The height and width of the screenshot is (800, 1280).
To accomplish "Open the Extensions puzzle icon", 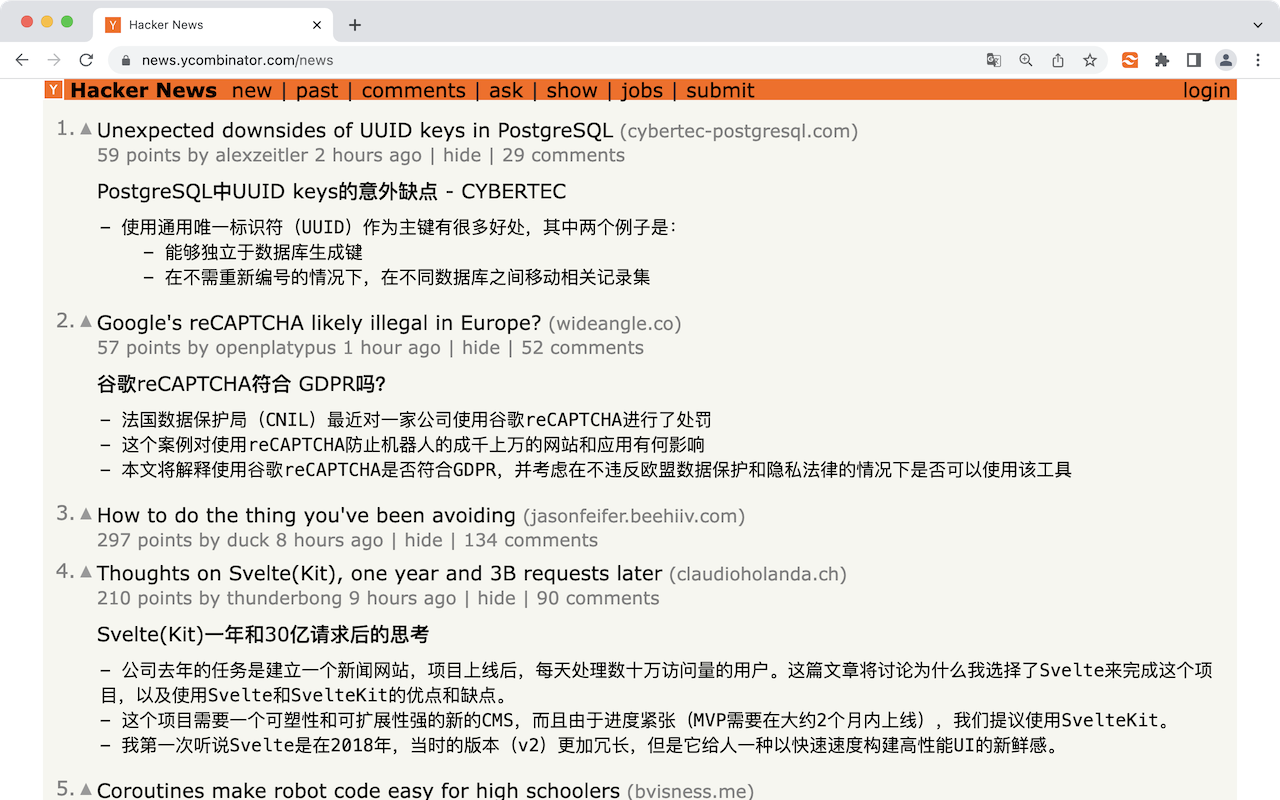I will [1162, 60].
